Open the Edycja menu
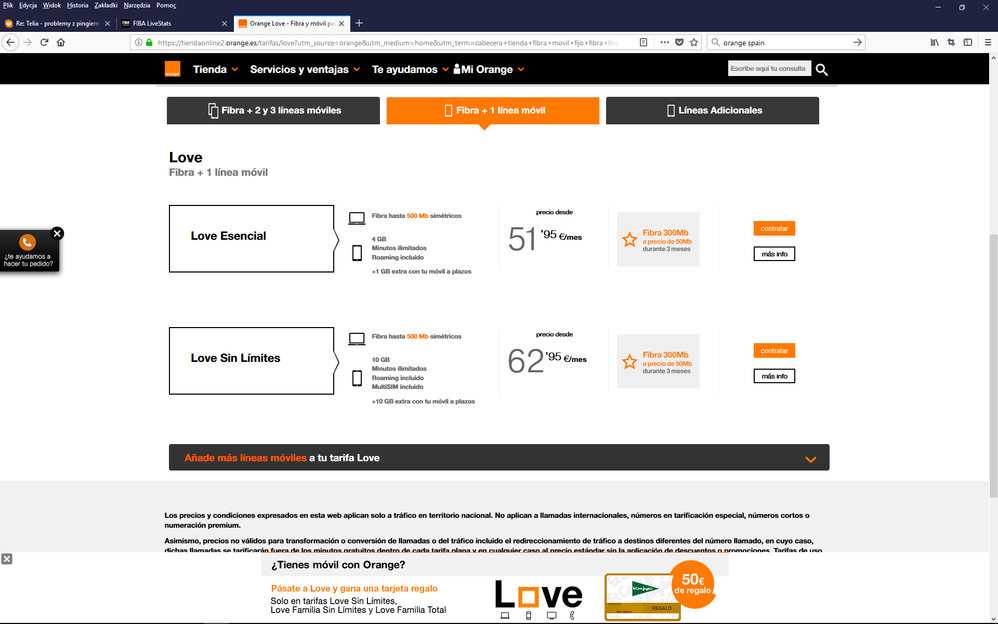Screen dimensions: 998x624 pyautogui.click(x=28, y=5)
